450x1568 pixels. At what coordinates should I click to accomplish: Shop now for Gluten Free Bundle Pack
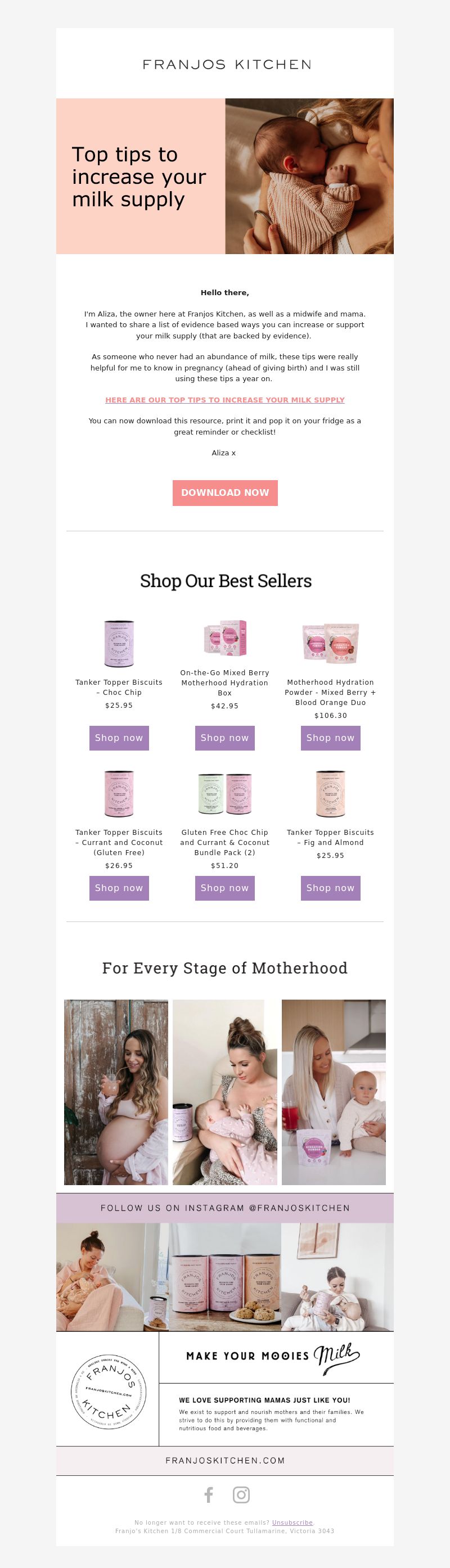point(224,888)
